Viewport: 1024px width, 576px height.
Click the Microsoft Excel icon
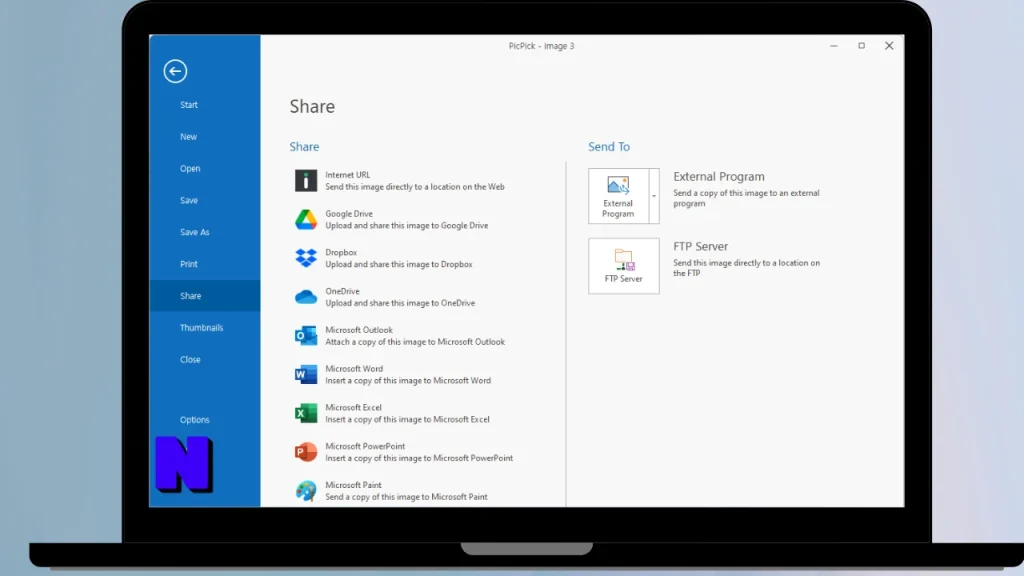tap(306, 413)
